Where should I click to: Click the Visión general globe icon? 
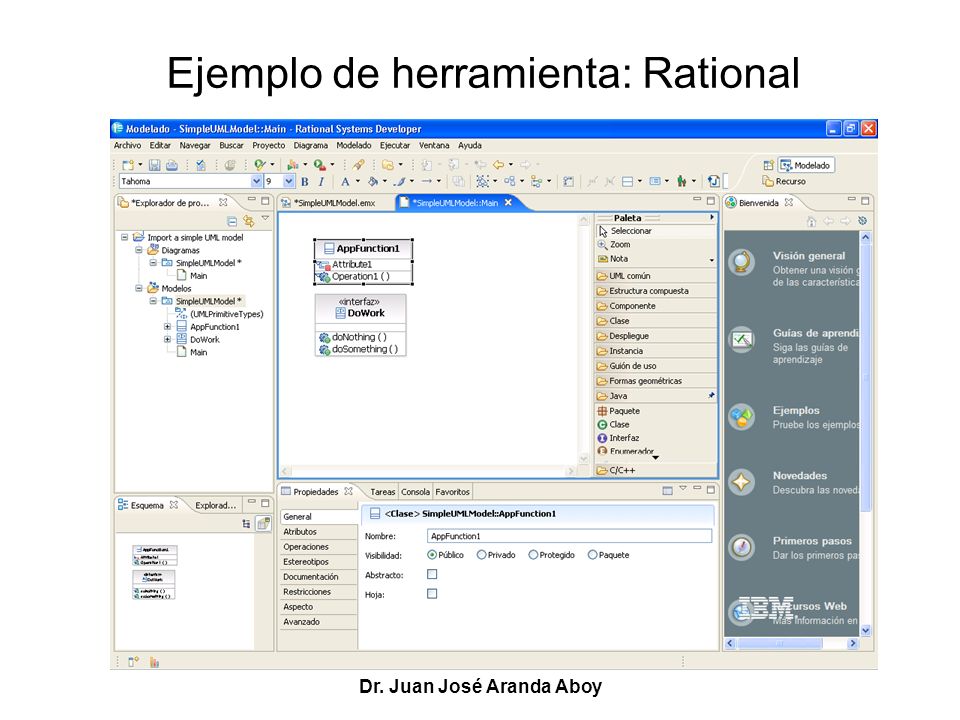741,263
